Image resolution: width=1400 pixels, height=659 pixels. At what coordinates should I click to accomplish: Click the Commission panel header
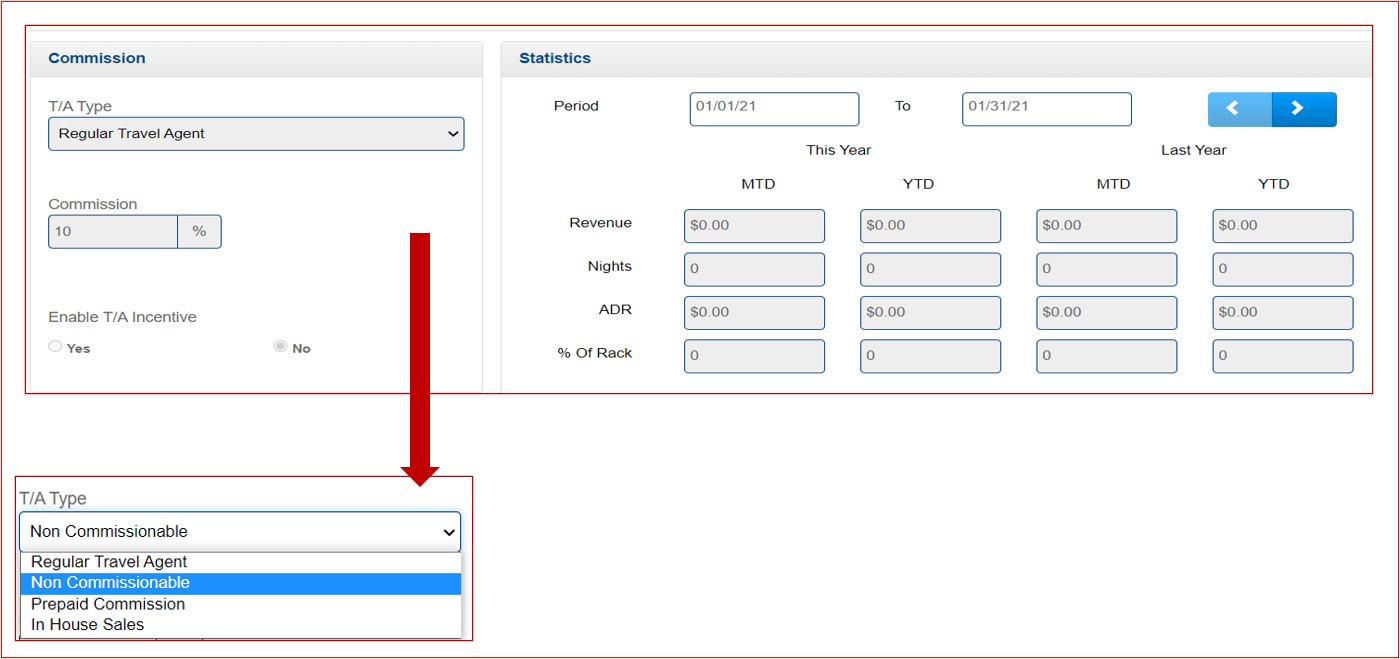97,59
